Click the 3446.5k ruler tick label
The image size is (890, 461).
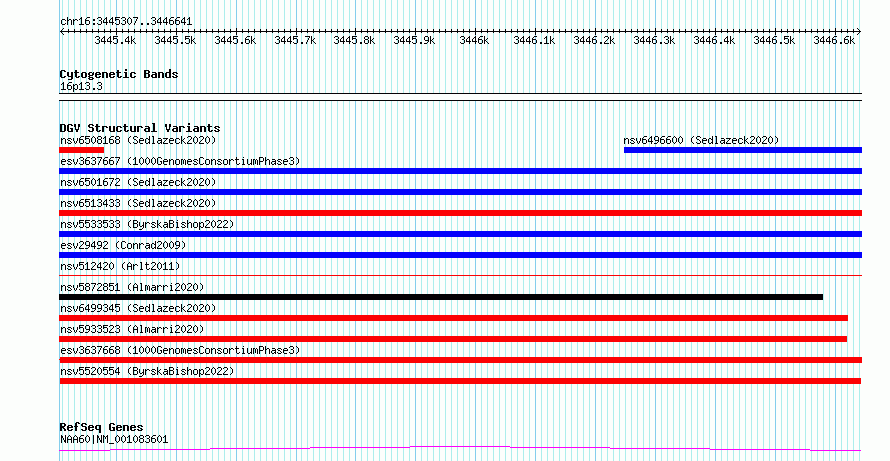coord(774,40)
